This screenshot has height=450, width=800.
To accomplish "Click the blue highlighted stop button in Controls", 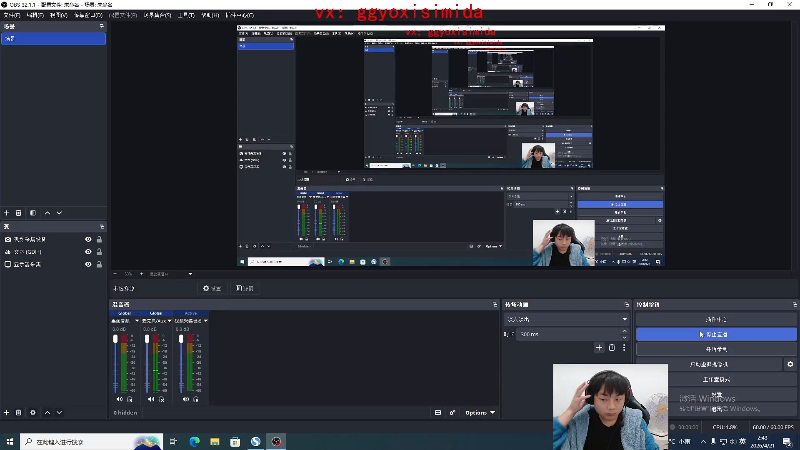I will tap(716, 335).
